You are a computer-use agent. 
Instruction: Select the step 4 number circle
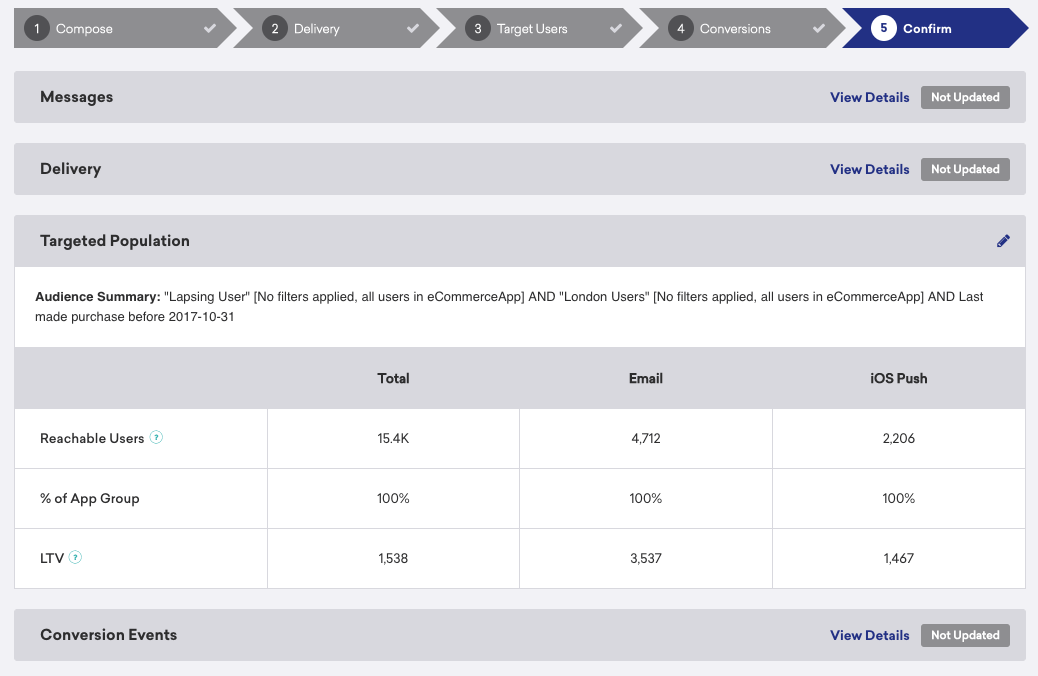[x=681, y=28]
